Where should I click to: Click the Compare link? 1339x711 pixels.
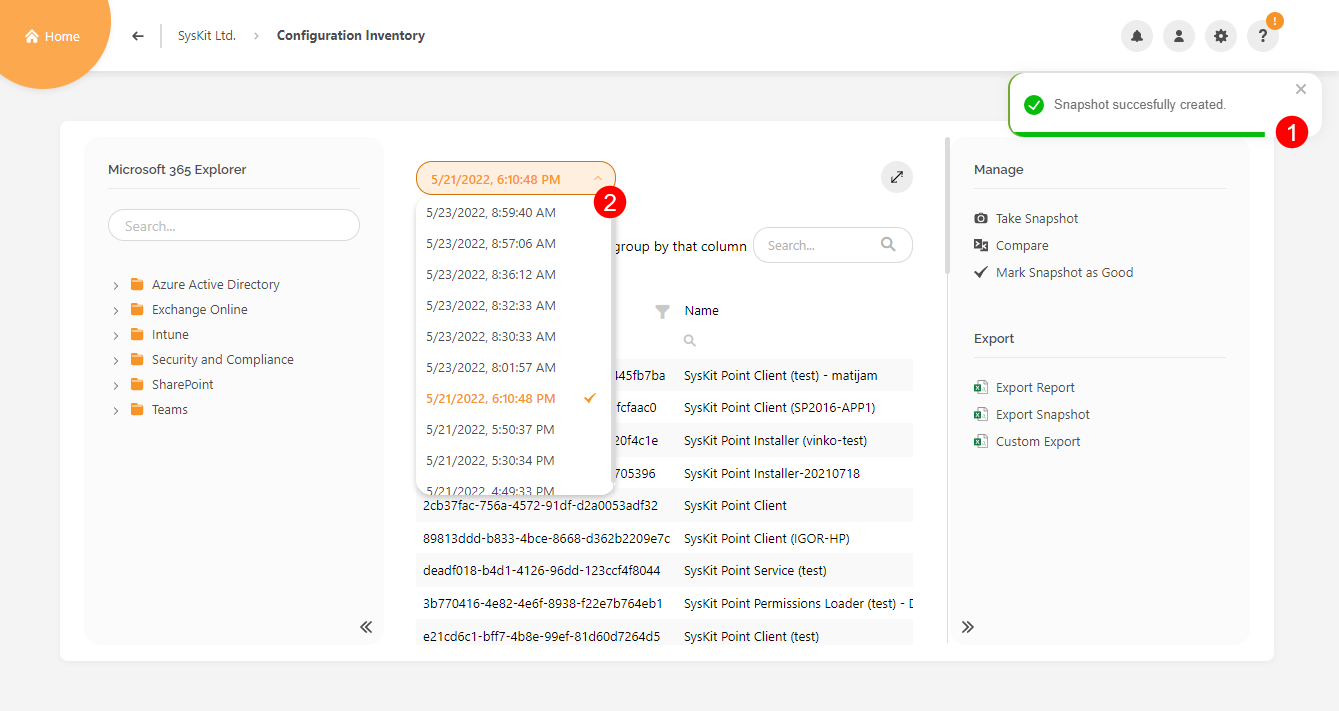1022,245
